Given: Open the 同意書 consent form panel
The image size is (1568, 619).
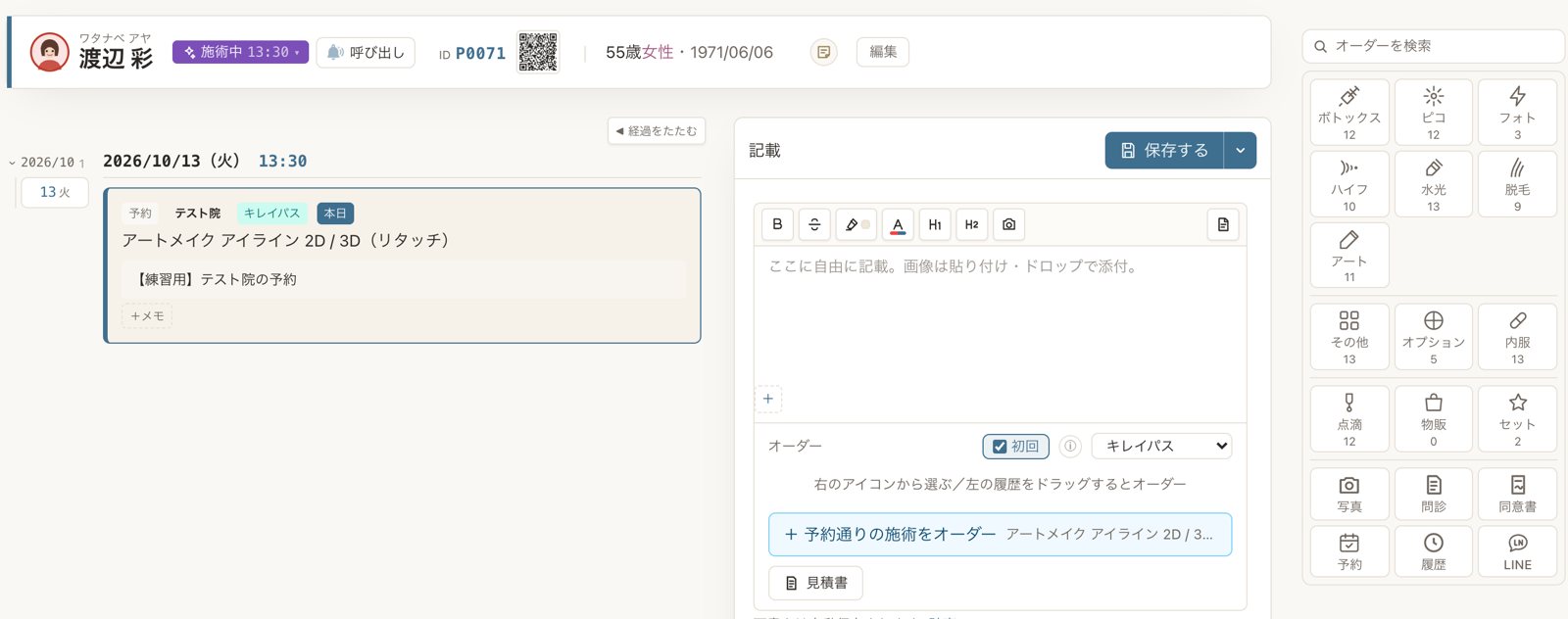Looking at the screenshot, I should (1517, 494).
